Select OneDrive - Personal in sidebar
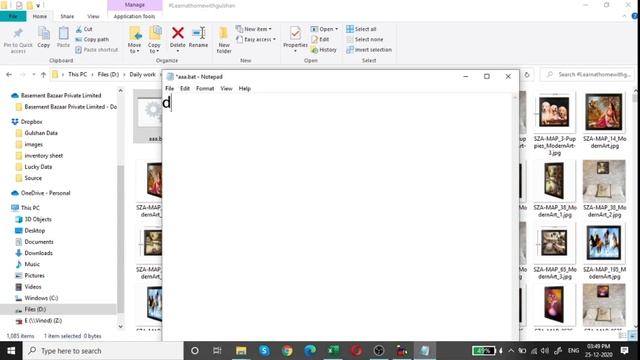Viewport: 640px width, 360px height. (45, 193)
